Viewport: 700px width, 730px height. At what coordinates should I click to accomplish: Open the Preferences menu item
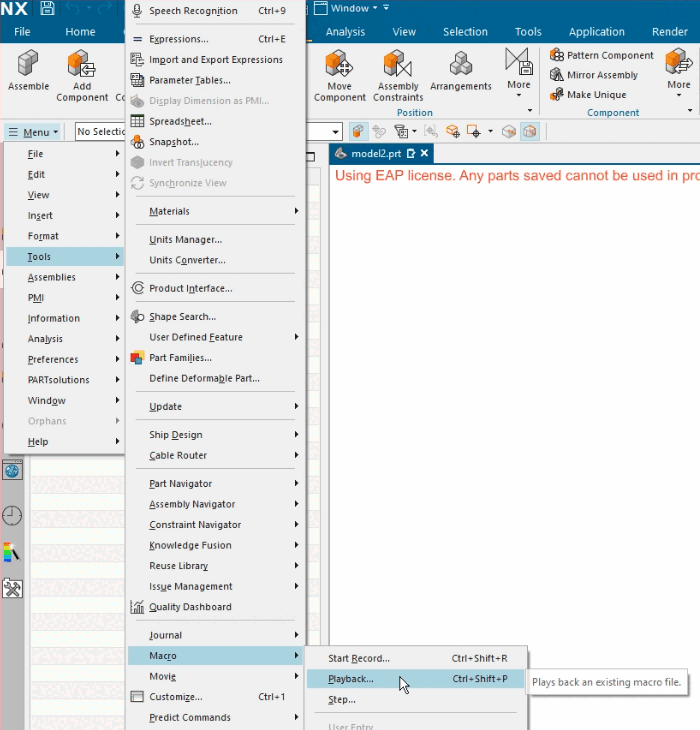[x=65, y=359]
